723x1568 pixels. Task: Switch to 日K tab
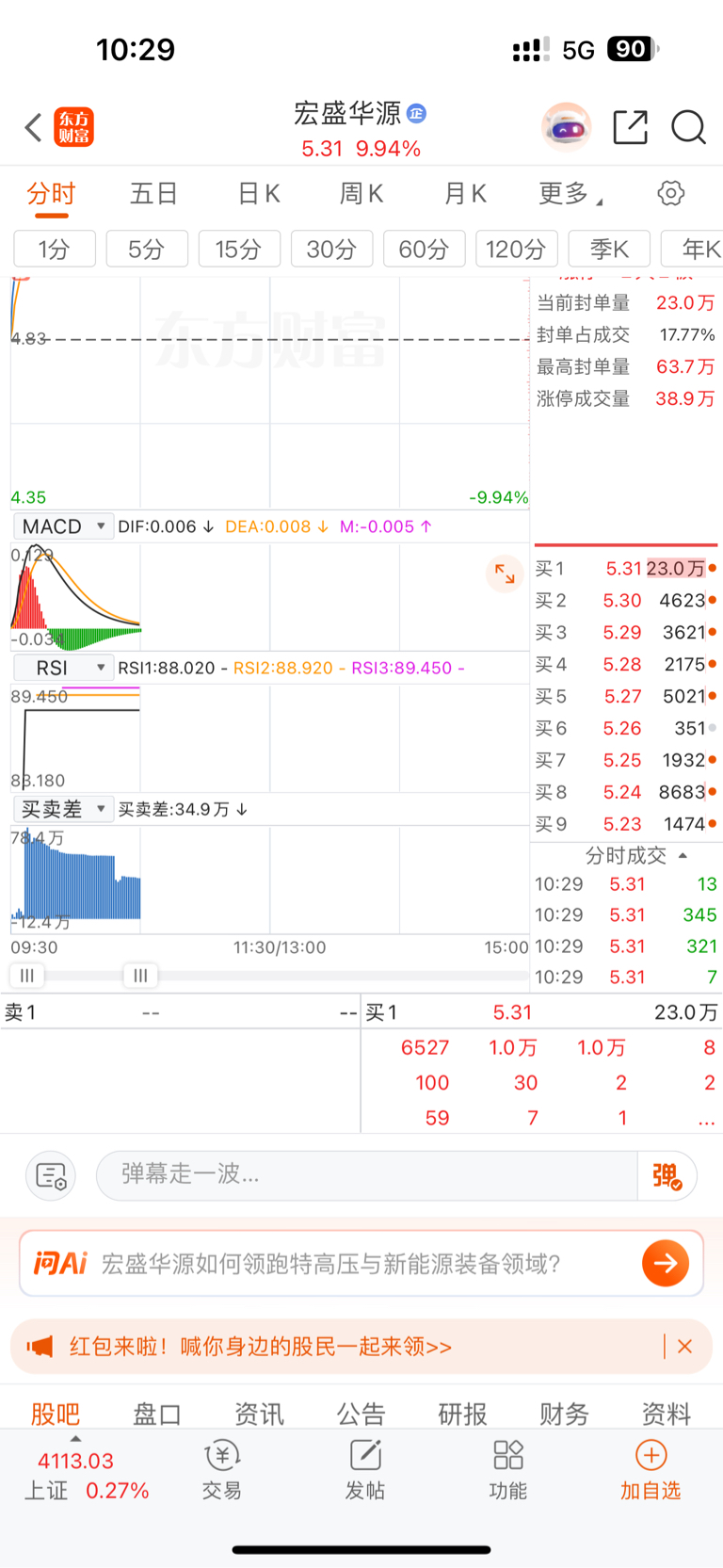click(259, 194)
